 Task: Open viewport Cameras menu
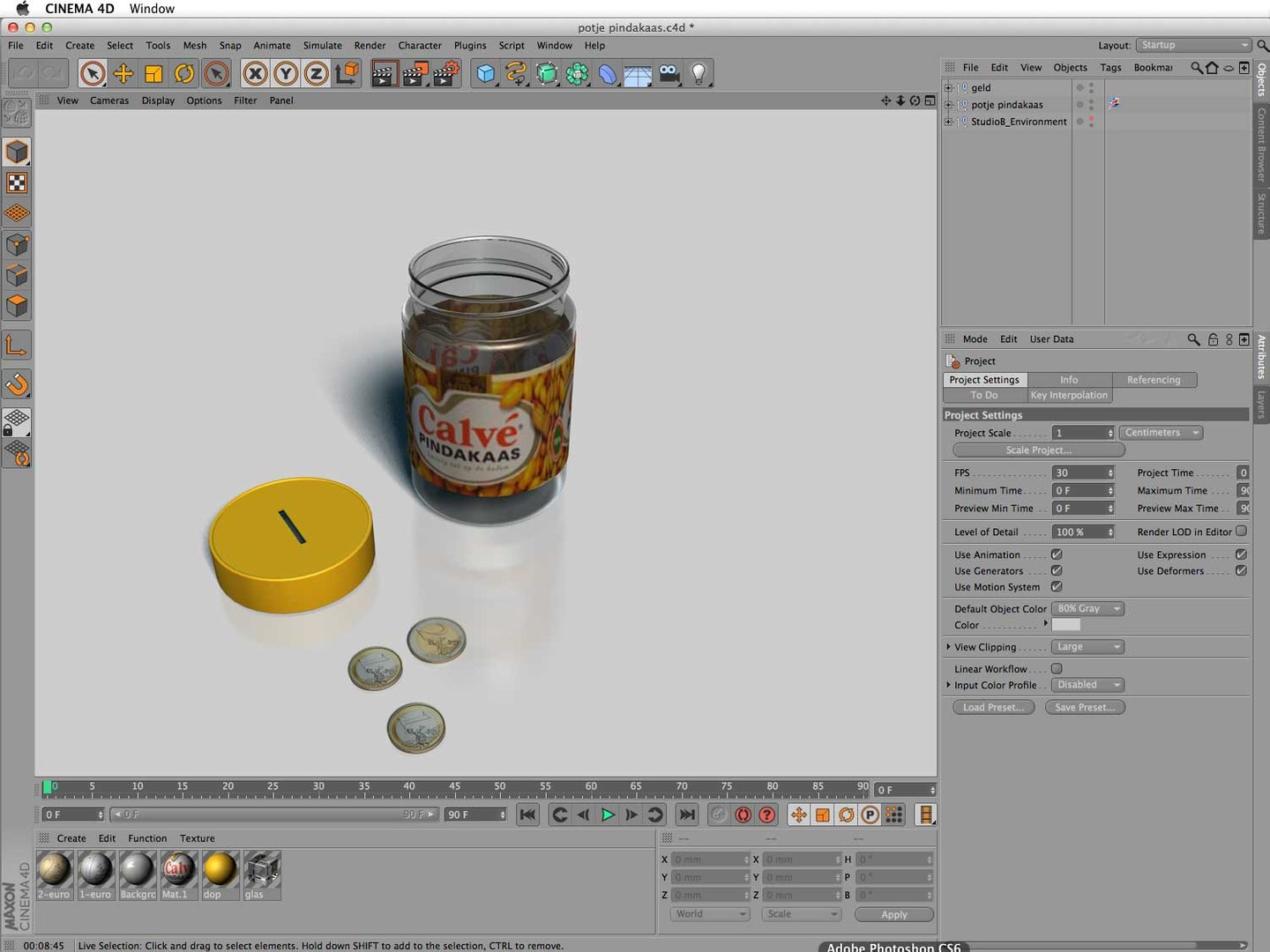tap(109, 100)
